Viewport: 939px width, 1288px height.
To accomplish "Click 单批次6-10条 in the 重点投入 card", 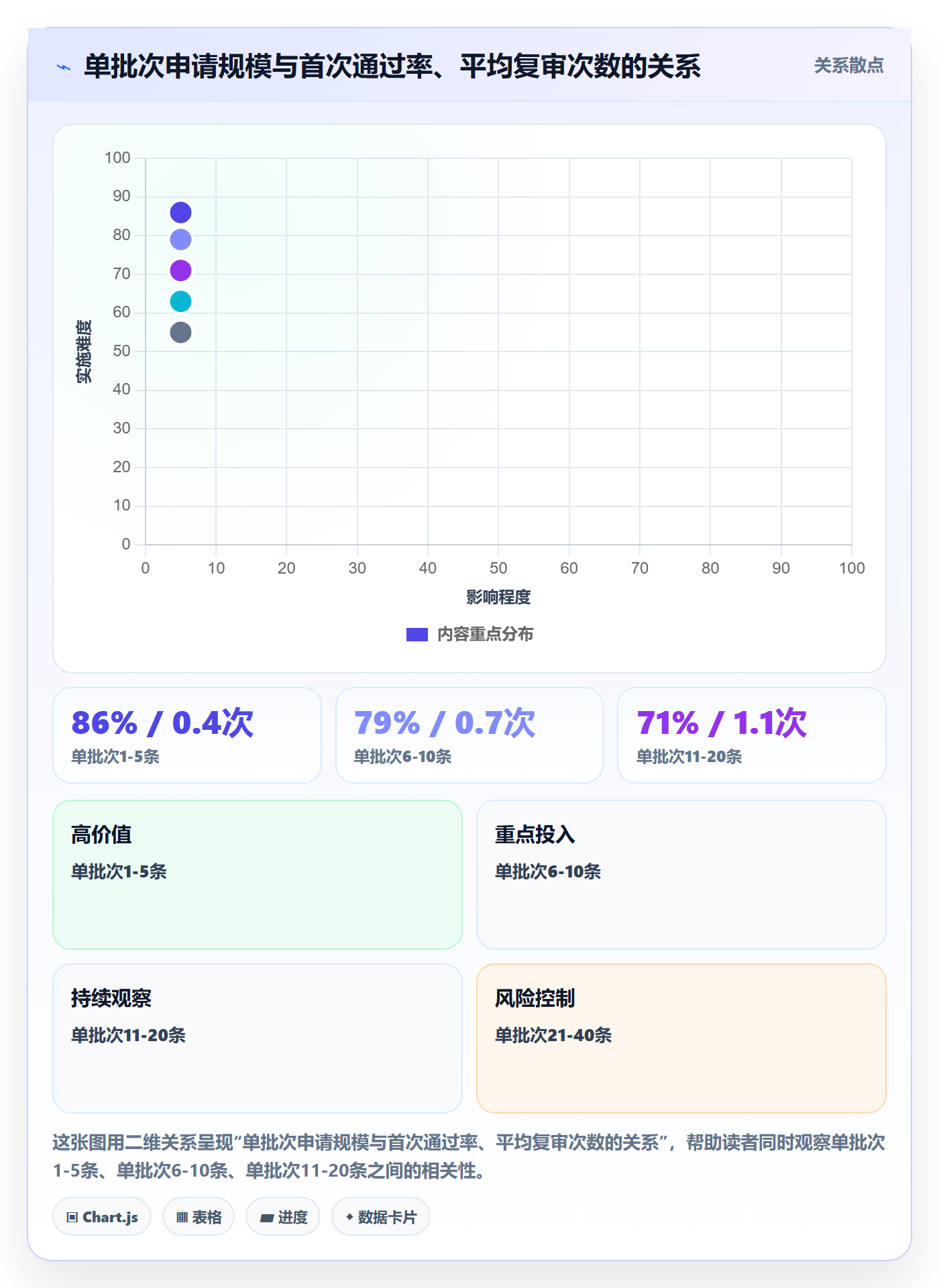I will tap(548, 871).
